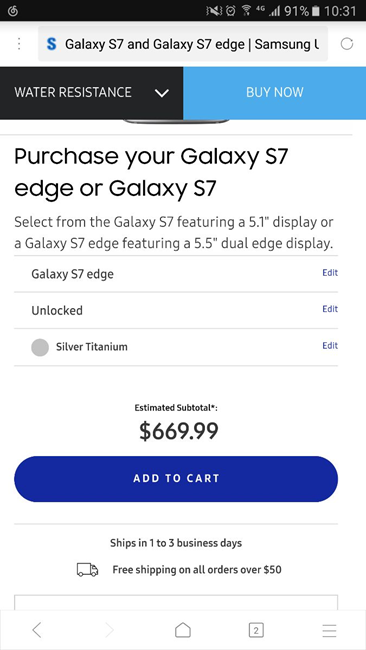
Task: Edit the Galaxy S7 edge model selection
Action: [x=330, y=273]
